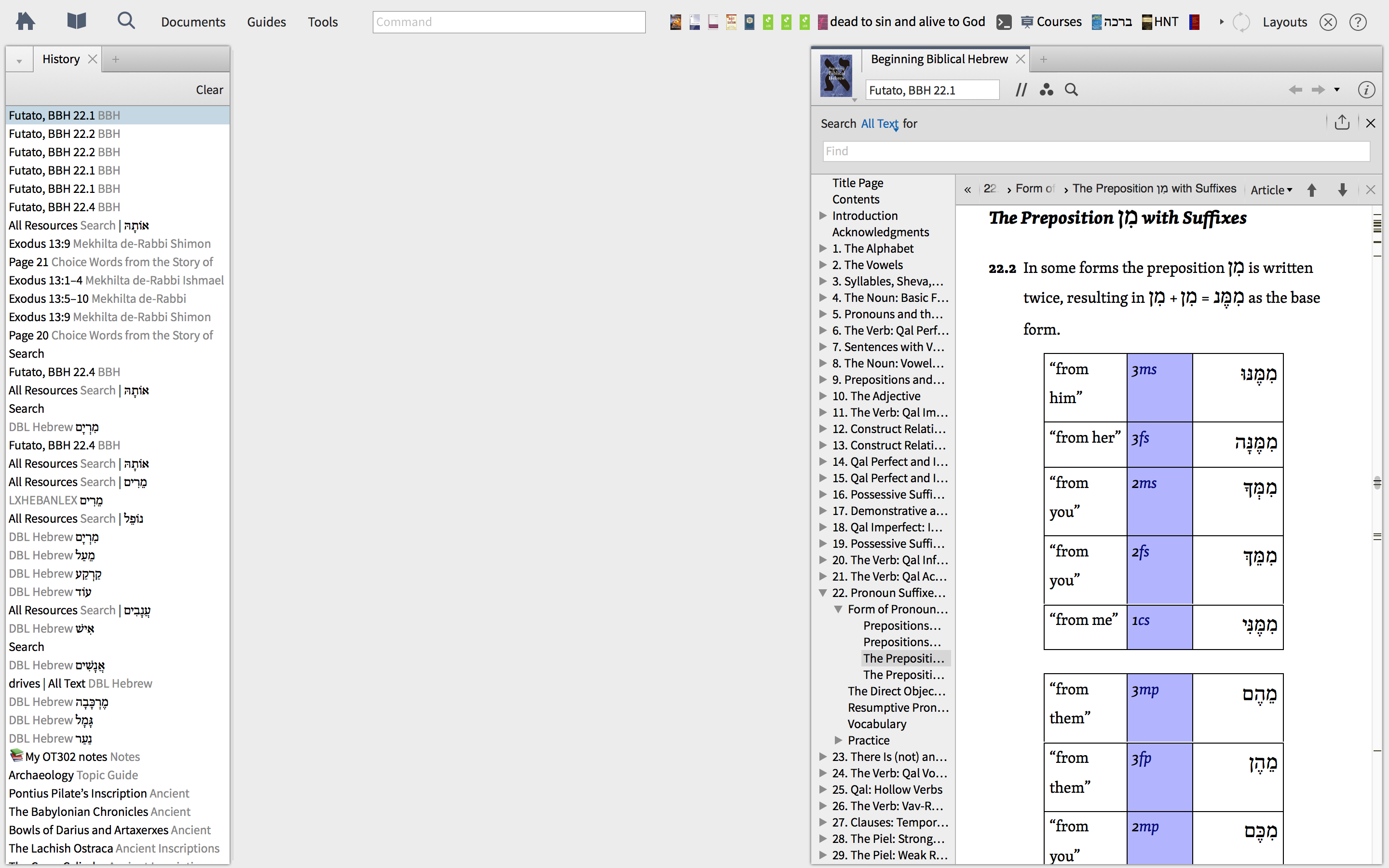1389x868 pixels.
Task: Toggle parallel resources icon in BBH panel
Action: click(x=1021, y=90)
